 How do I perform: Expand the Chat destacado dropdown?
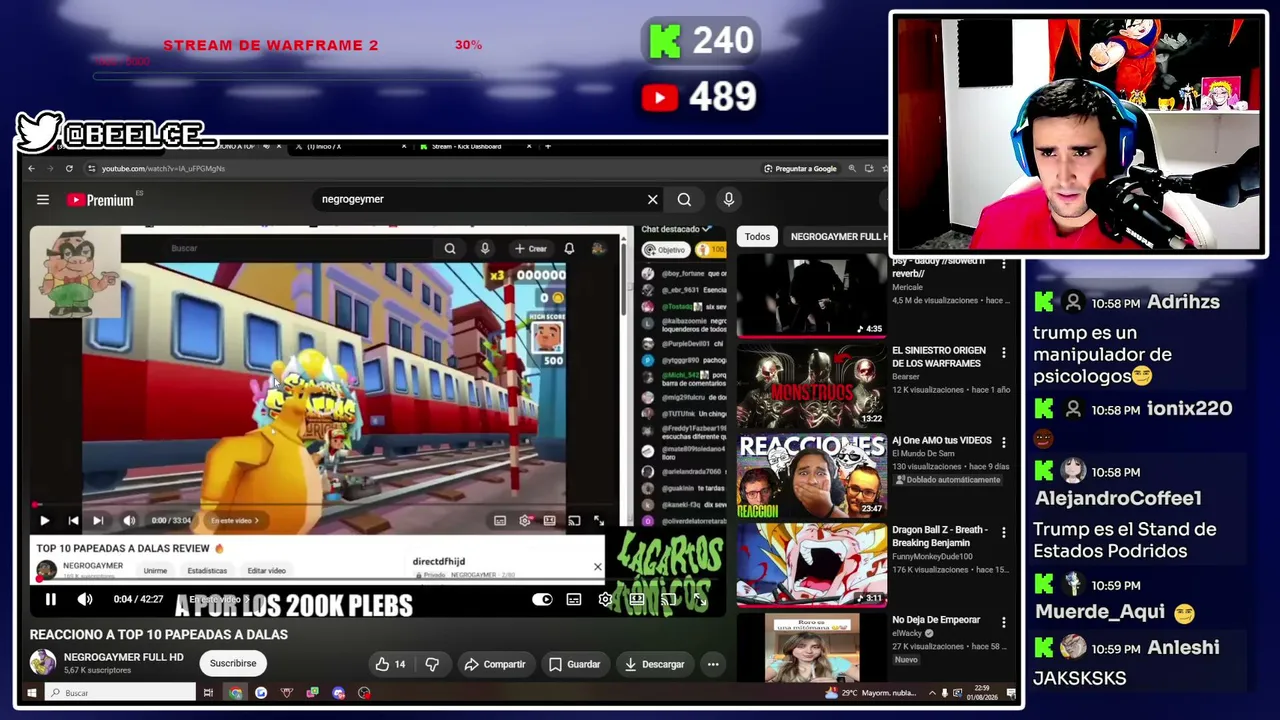point(677,230)
